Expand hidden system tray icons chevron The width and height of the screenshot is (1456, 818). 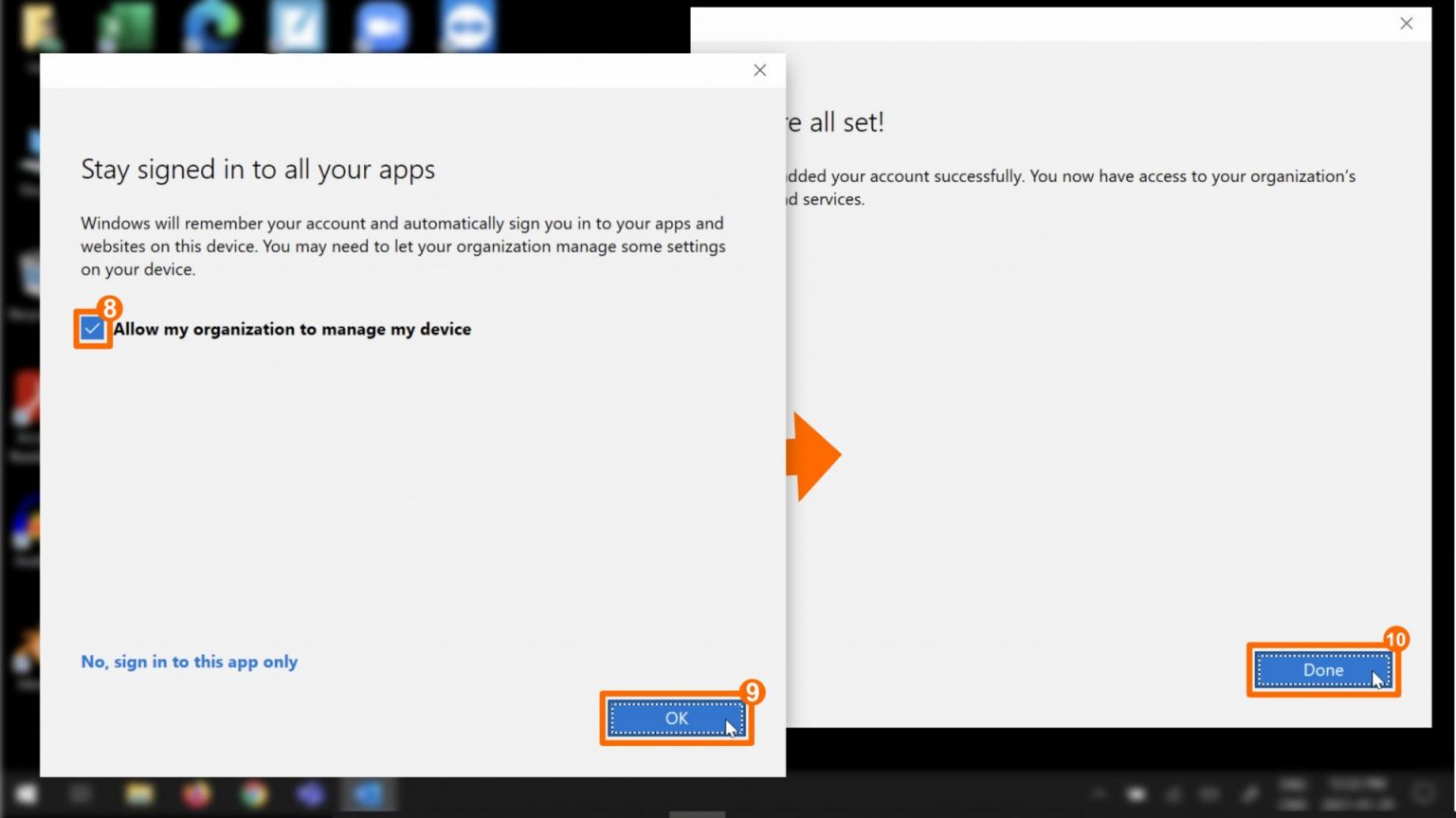(1100, 793)
